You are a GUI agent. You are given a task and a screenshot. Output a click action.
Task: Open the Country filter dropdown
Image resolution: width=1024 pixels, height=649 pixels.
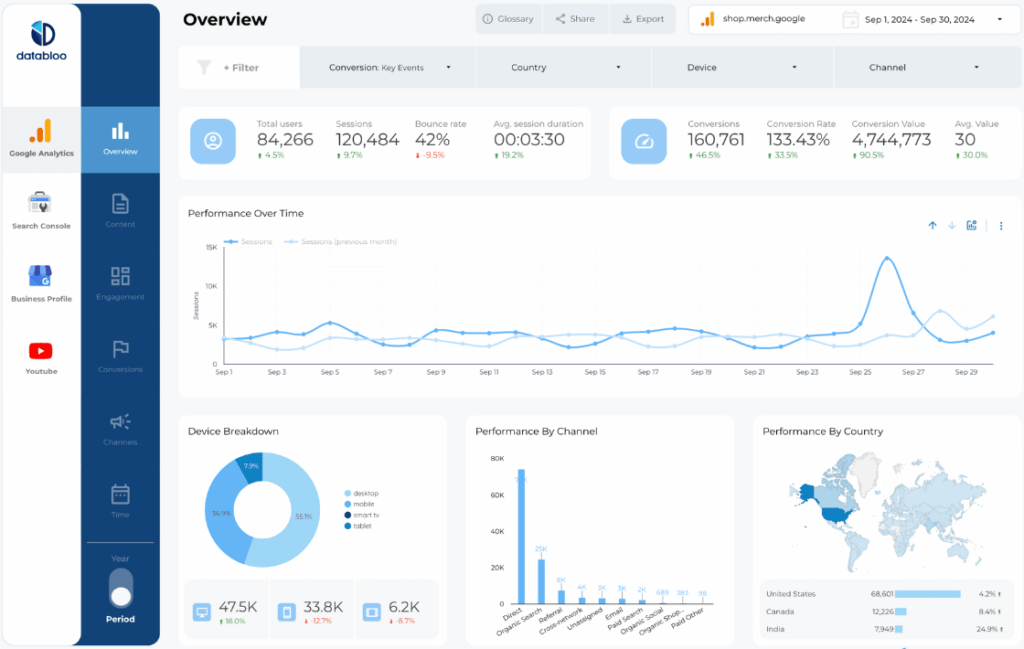561,67
